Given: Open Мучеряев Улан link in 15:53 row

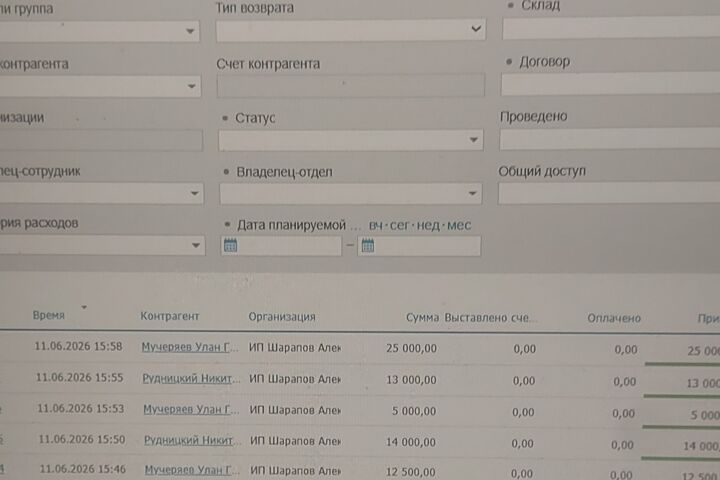Looking at the screenshot, I should pos(191,409).
